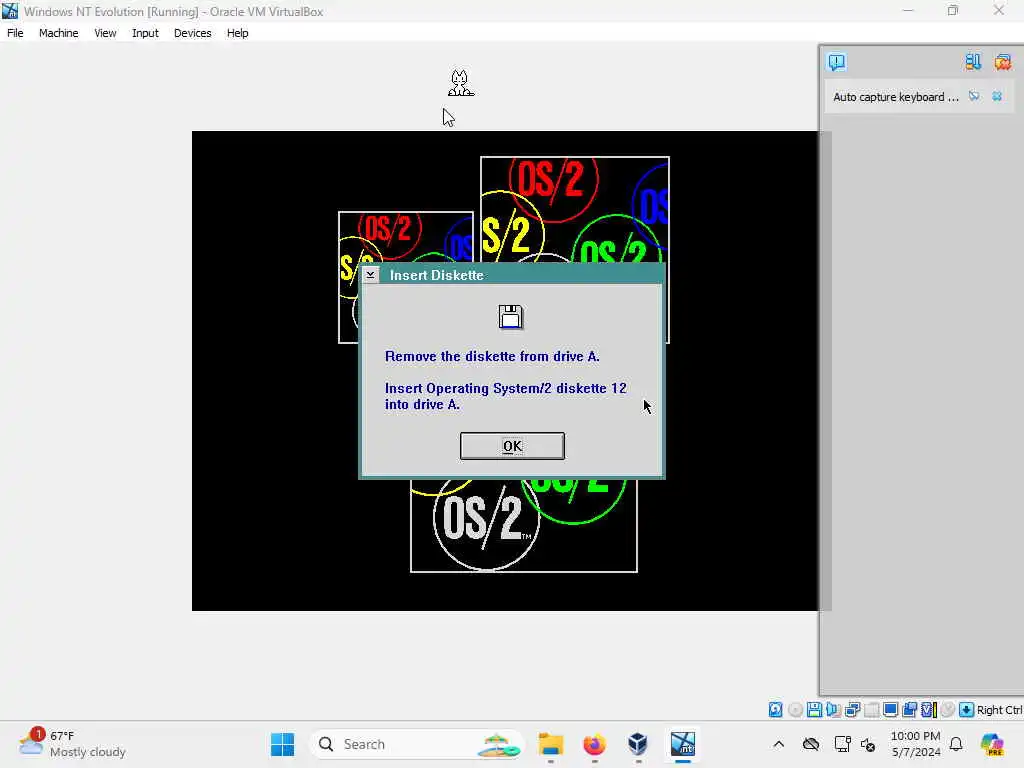Click the notification order toggle icon

(x=973, y=62)
